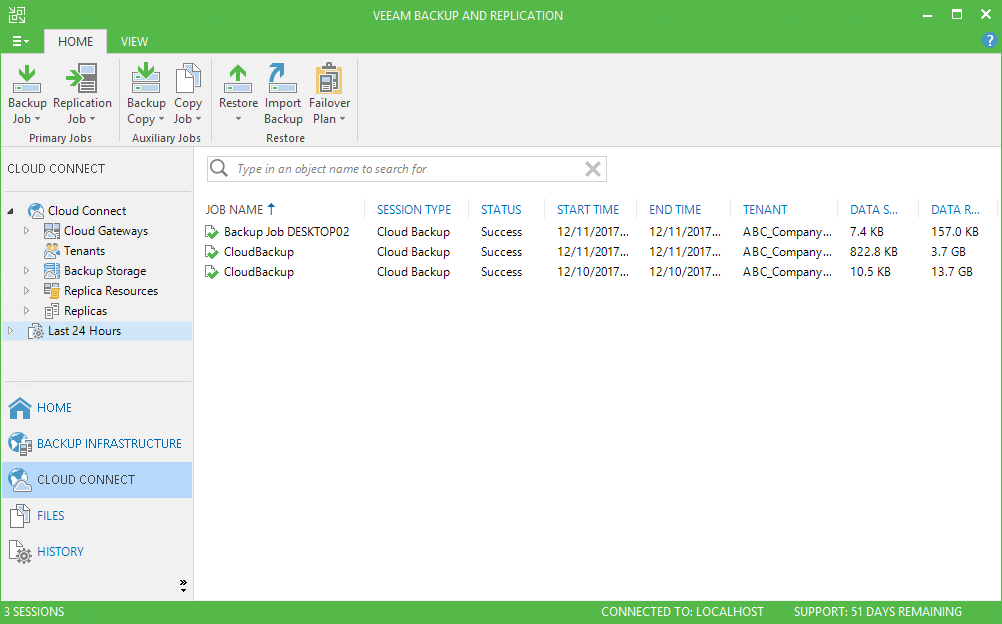Click SUPPORT: 51 DAYS REMAINING status text
Screen dimensions: 1002x624
(877, 612)
